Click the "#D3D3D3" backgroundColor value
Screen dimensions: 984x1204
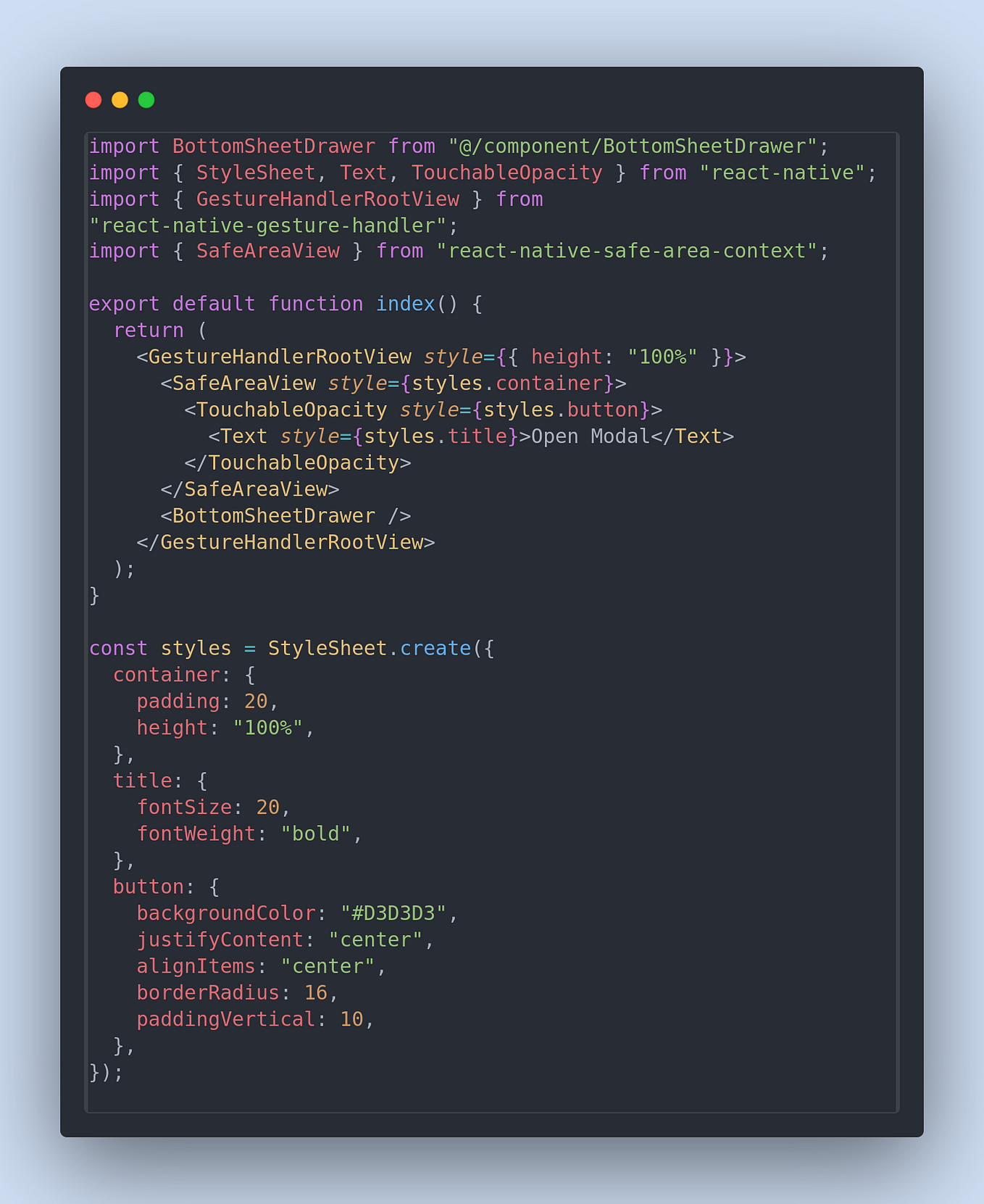click(x=393, y=913)
